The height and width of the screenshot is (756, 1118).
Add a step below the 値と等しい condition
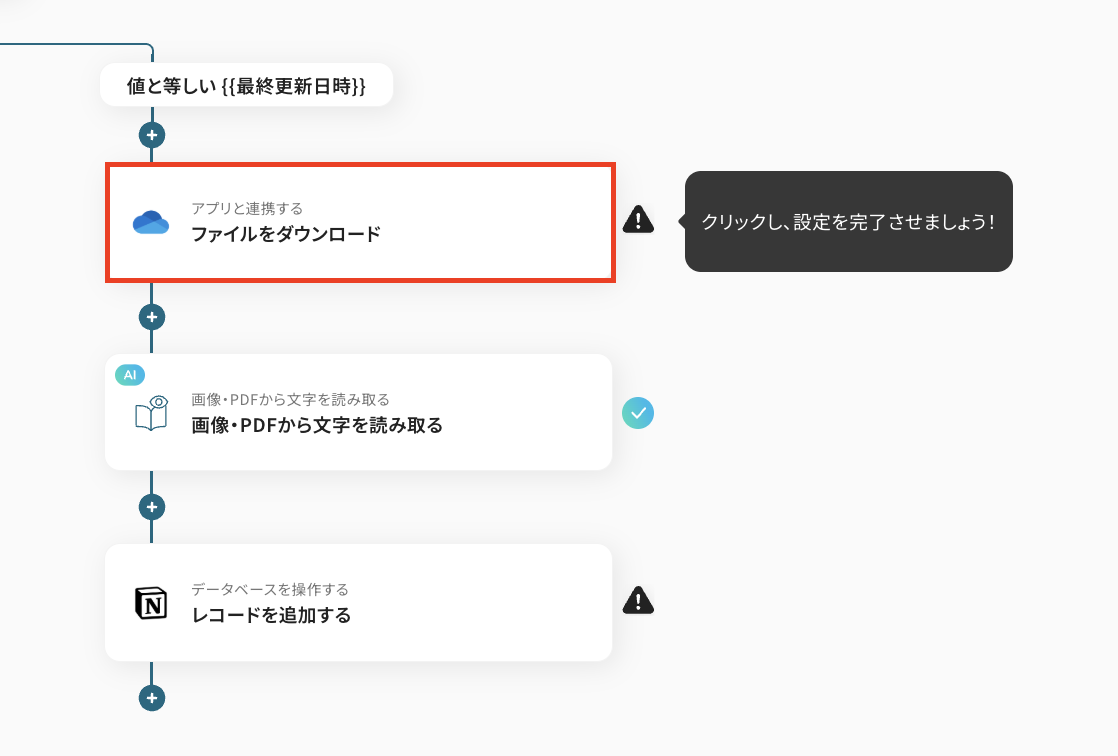pyautogui.click(x=151, y=135)
